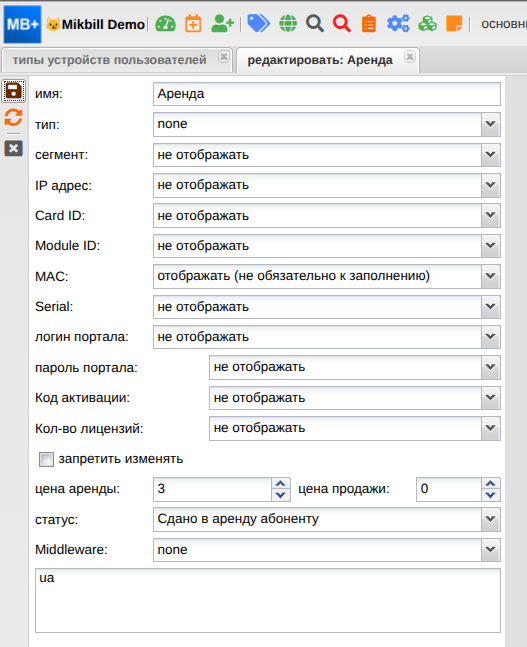Close the 'редактировать: Аренда' tab

[410, 57]
